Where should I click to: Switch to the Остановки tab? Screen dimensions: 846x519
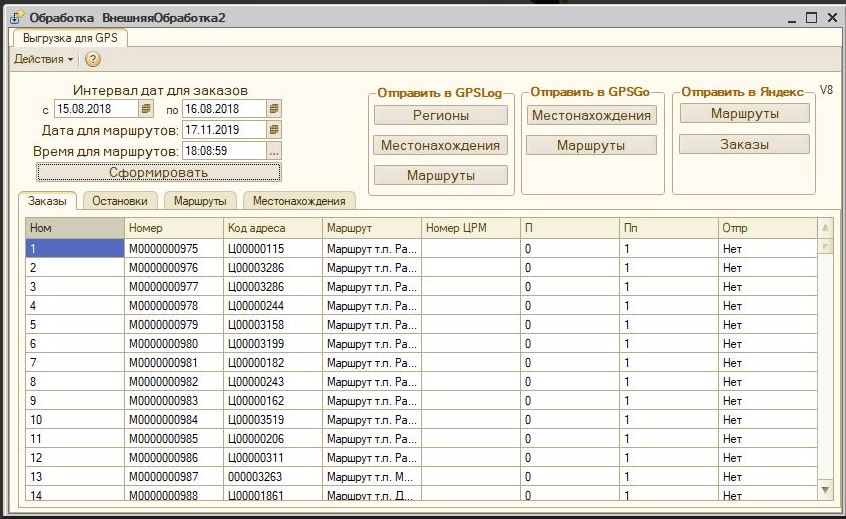tap(120, 201)
